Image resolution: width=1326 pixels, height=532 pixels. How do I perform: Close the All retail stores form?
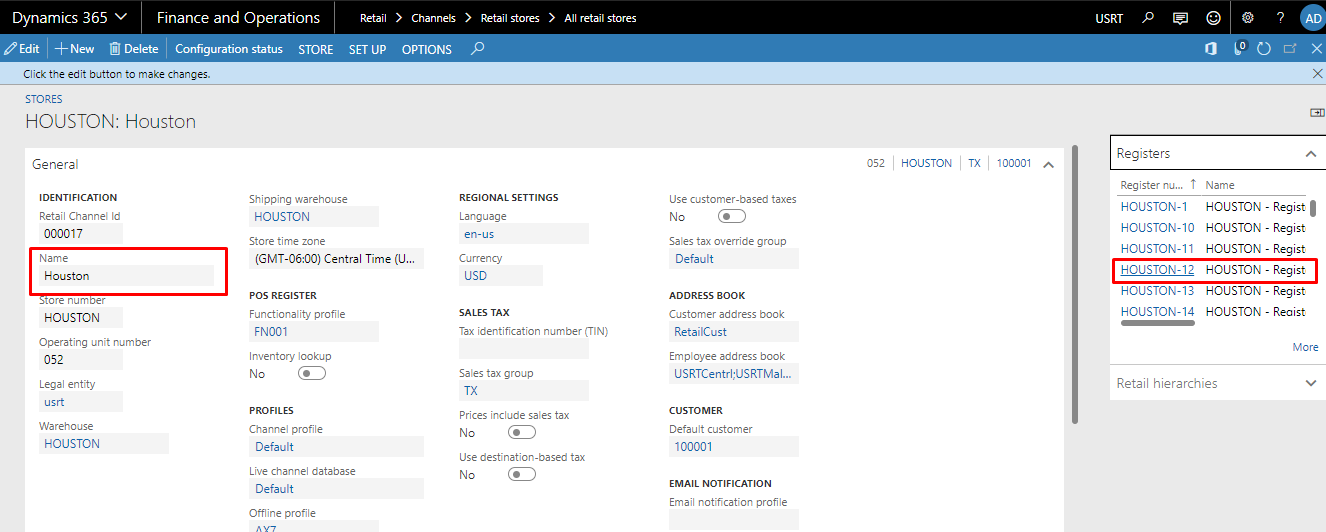pyautogui.click(x=1316, y=48)
